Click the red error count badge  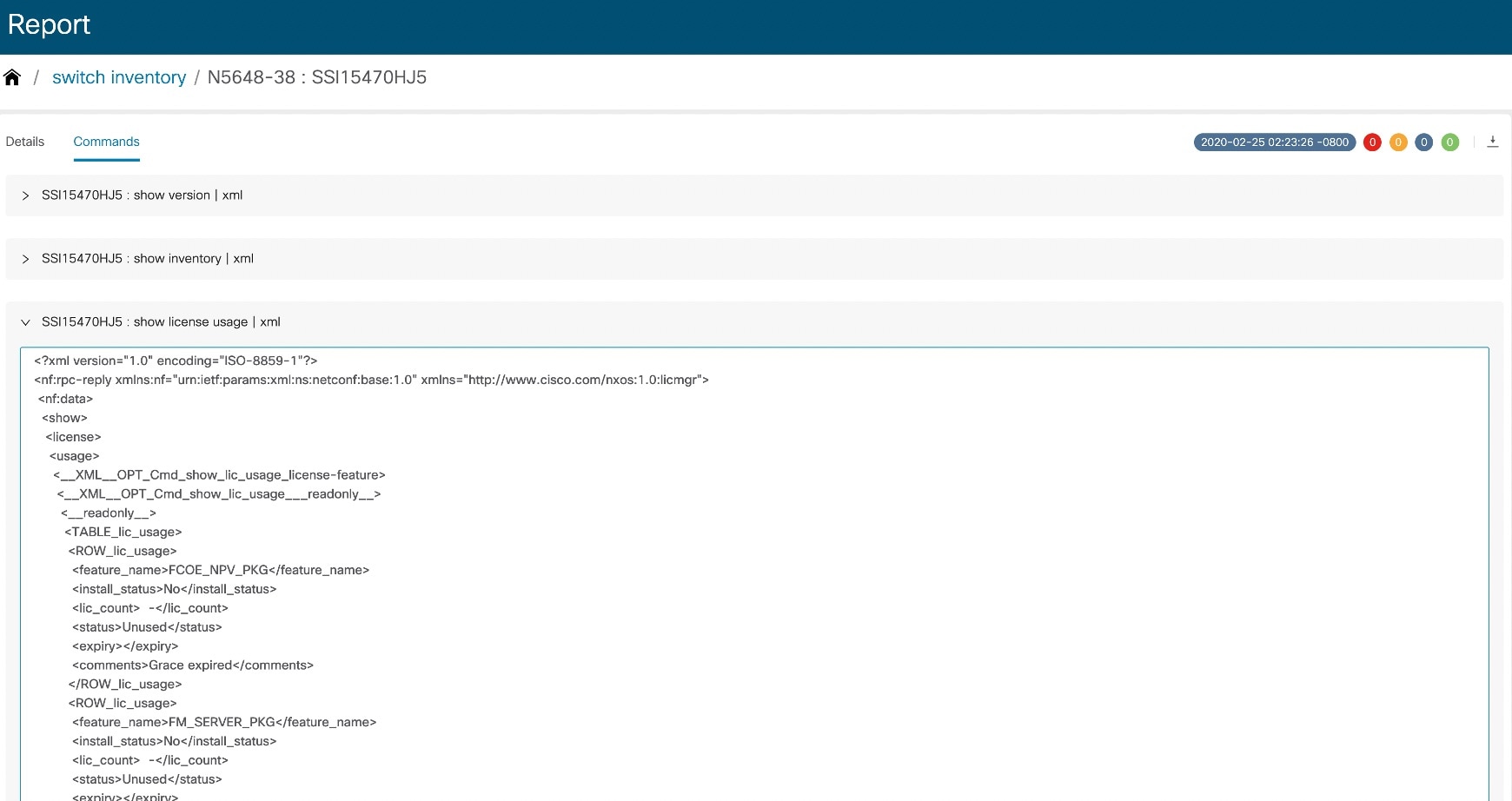point(1373,142)
